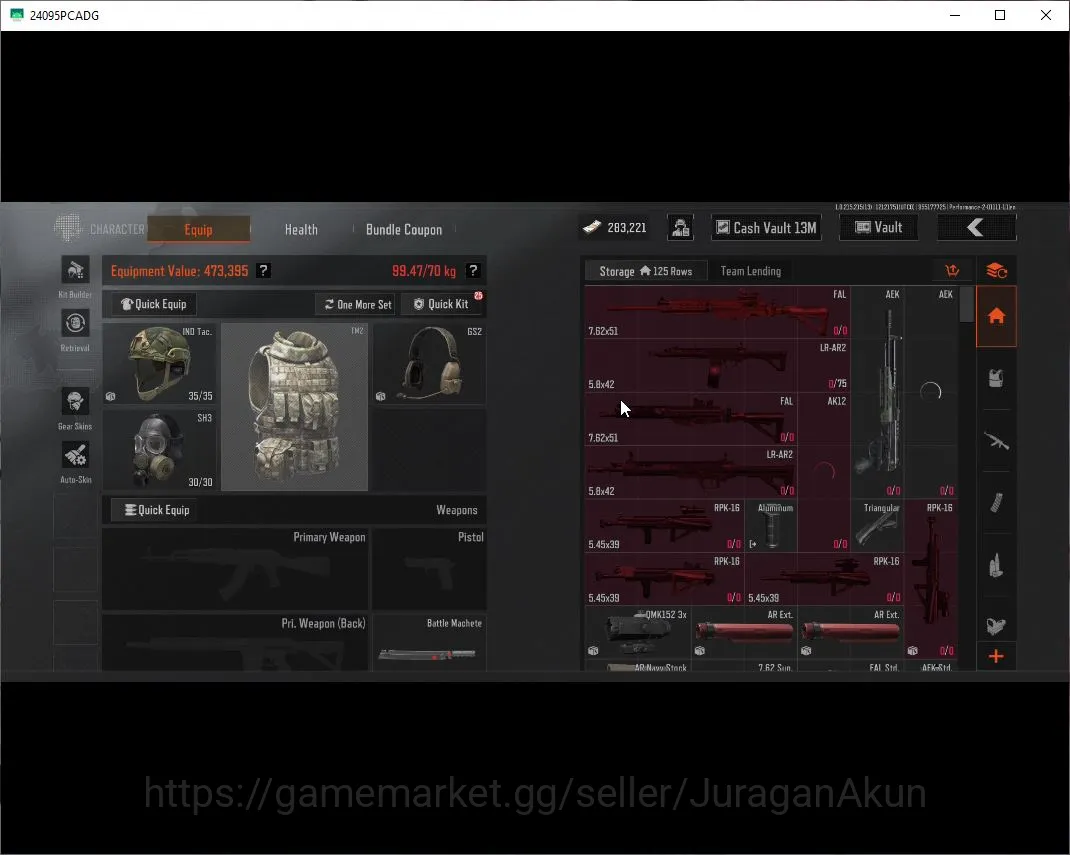Open Cash Vault 13M

click(x=766, y=227)
